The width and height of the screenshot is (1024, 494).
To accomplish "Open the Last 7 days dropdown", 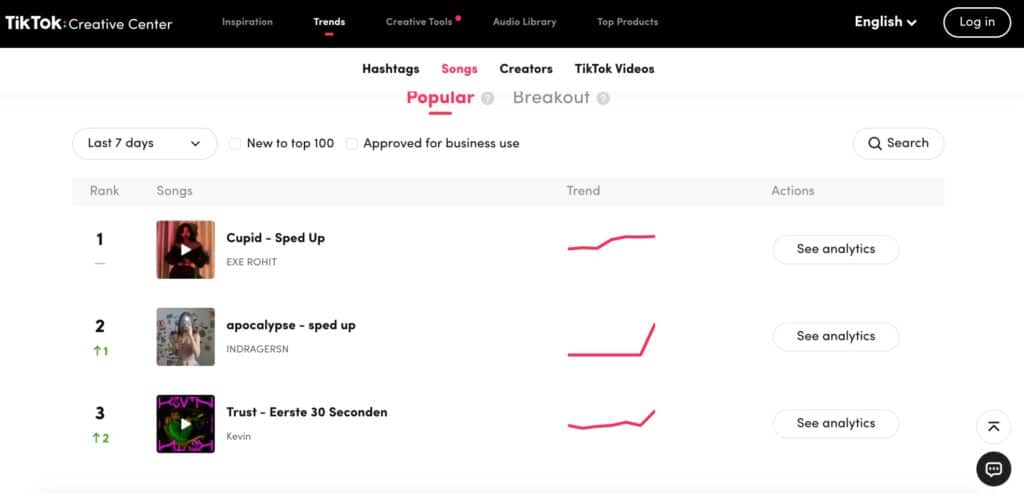I will [144, 144].
